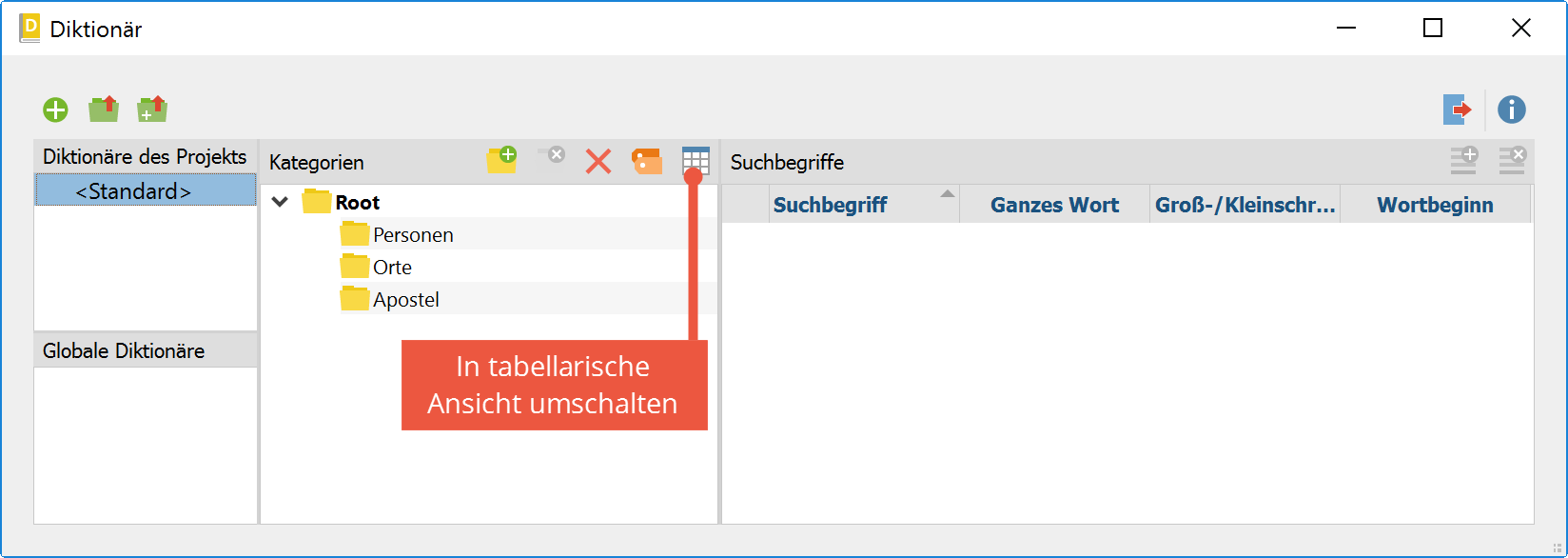This screenshot has height=558, width=1568.
Task: Click the greyed-out remove category icon
Action: coord(551,155)
